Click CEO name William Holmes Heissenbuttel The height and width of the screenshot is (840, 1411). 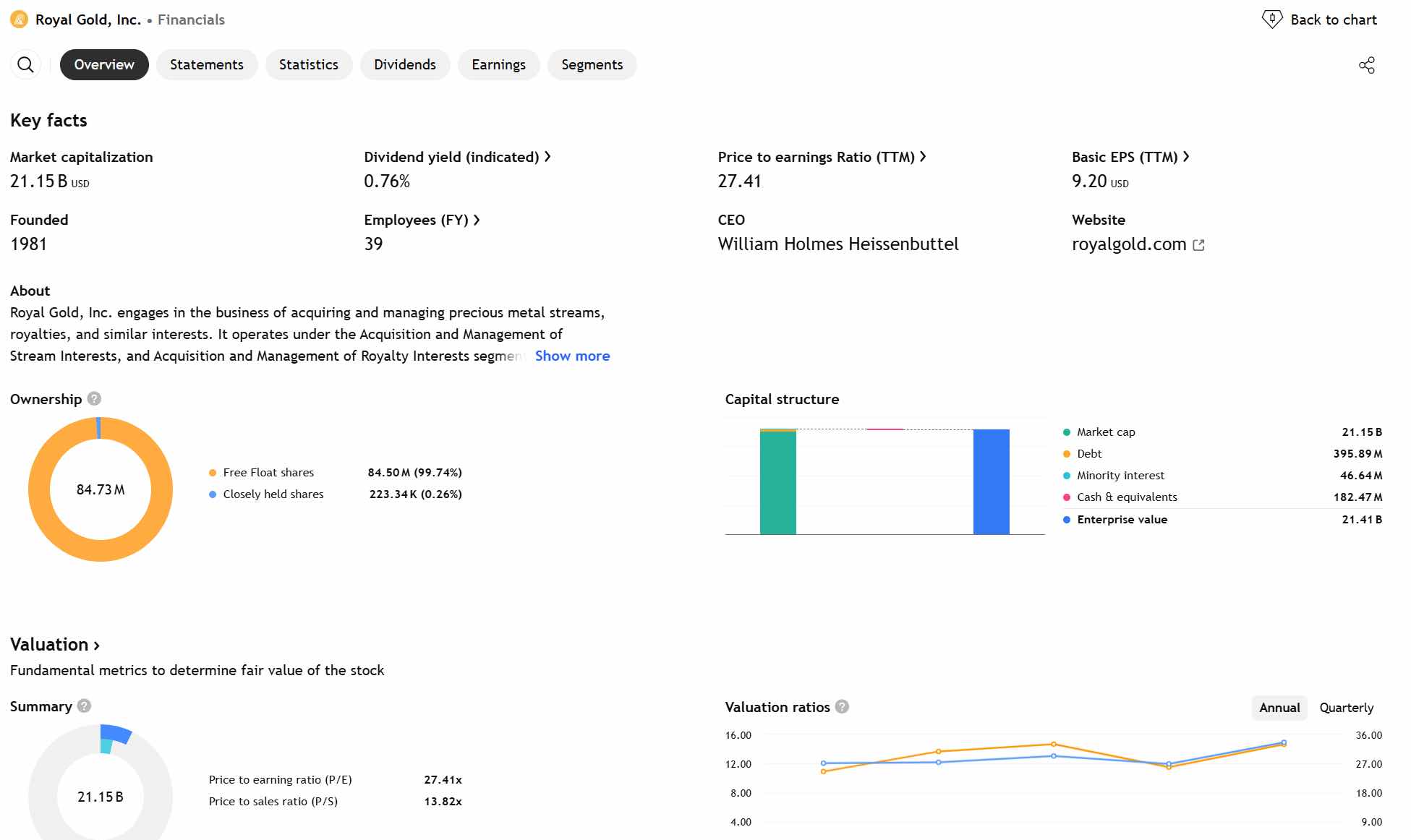pyautogui.click(x=838, y=244)
